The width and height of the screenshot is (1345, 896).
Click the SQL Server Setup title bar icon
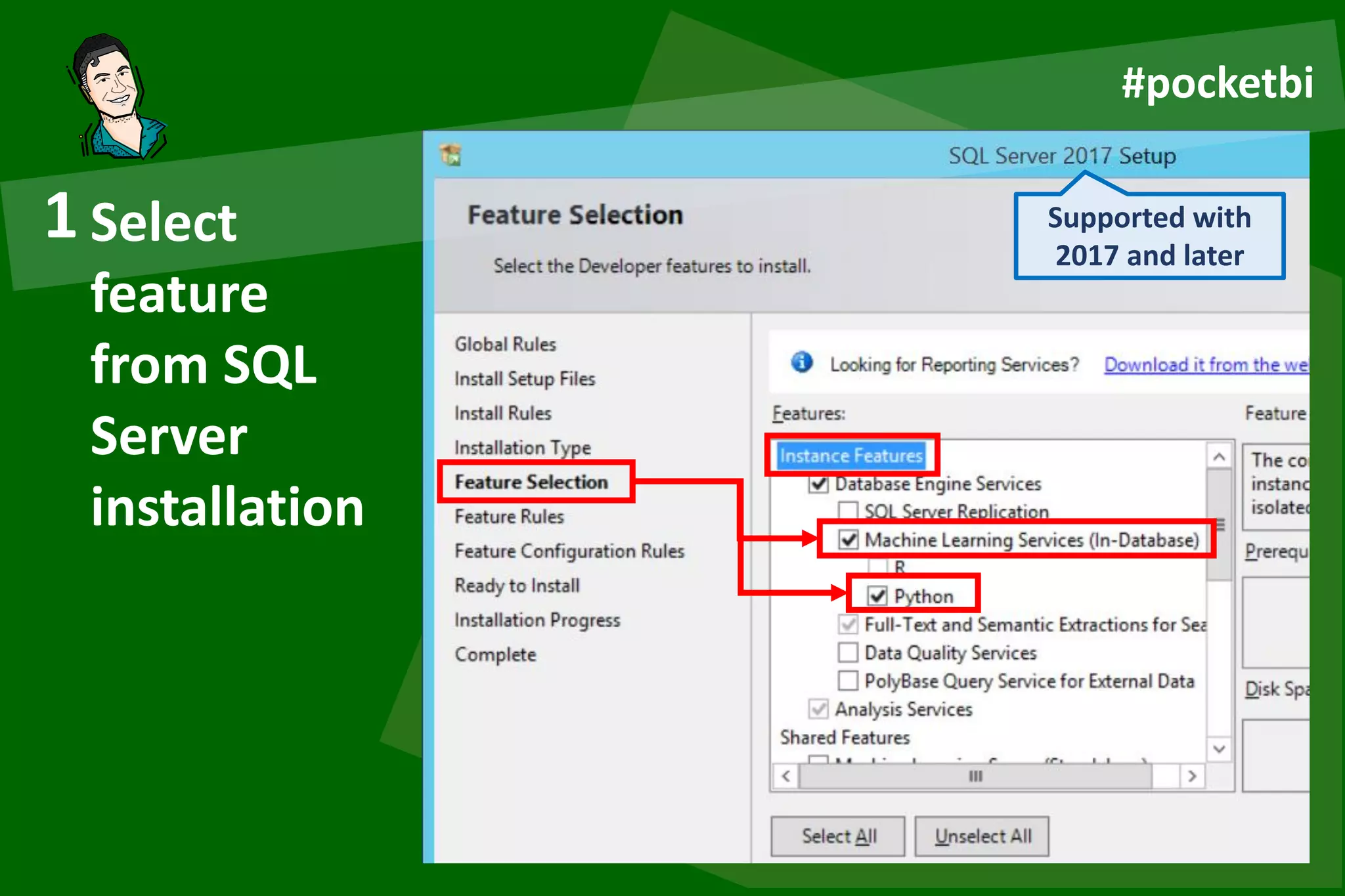(451, 155)
